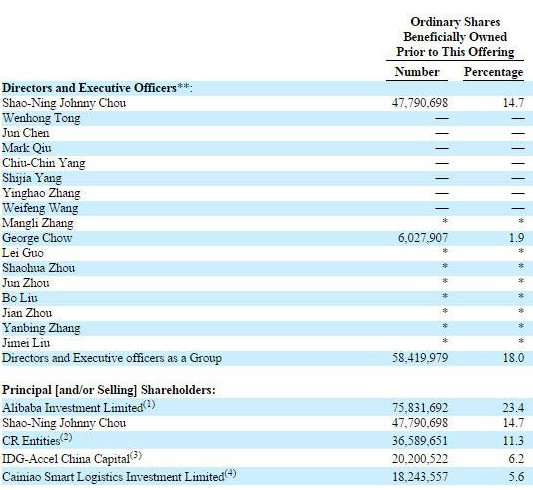This screenshot has width=533, height=490.
Task: Click Alibaba Investment Limited row label
Action: (79, 406)
